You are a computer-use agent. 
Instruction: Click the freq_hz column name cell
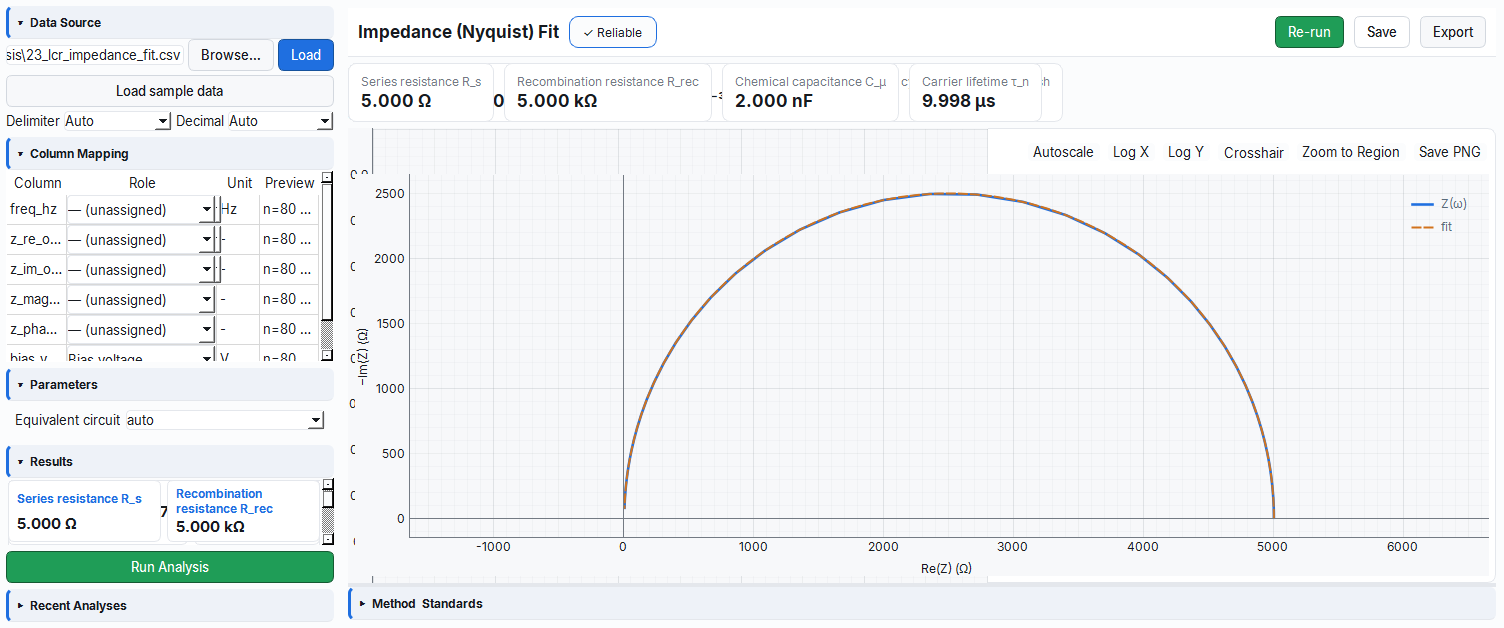pyautogui.click(x=38, y=210)
